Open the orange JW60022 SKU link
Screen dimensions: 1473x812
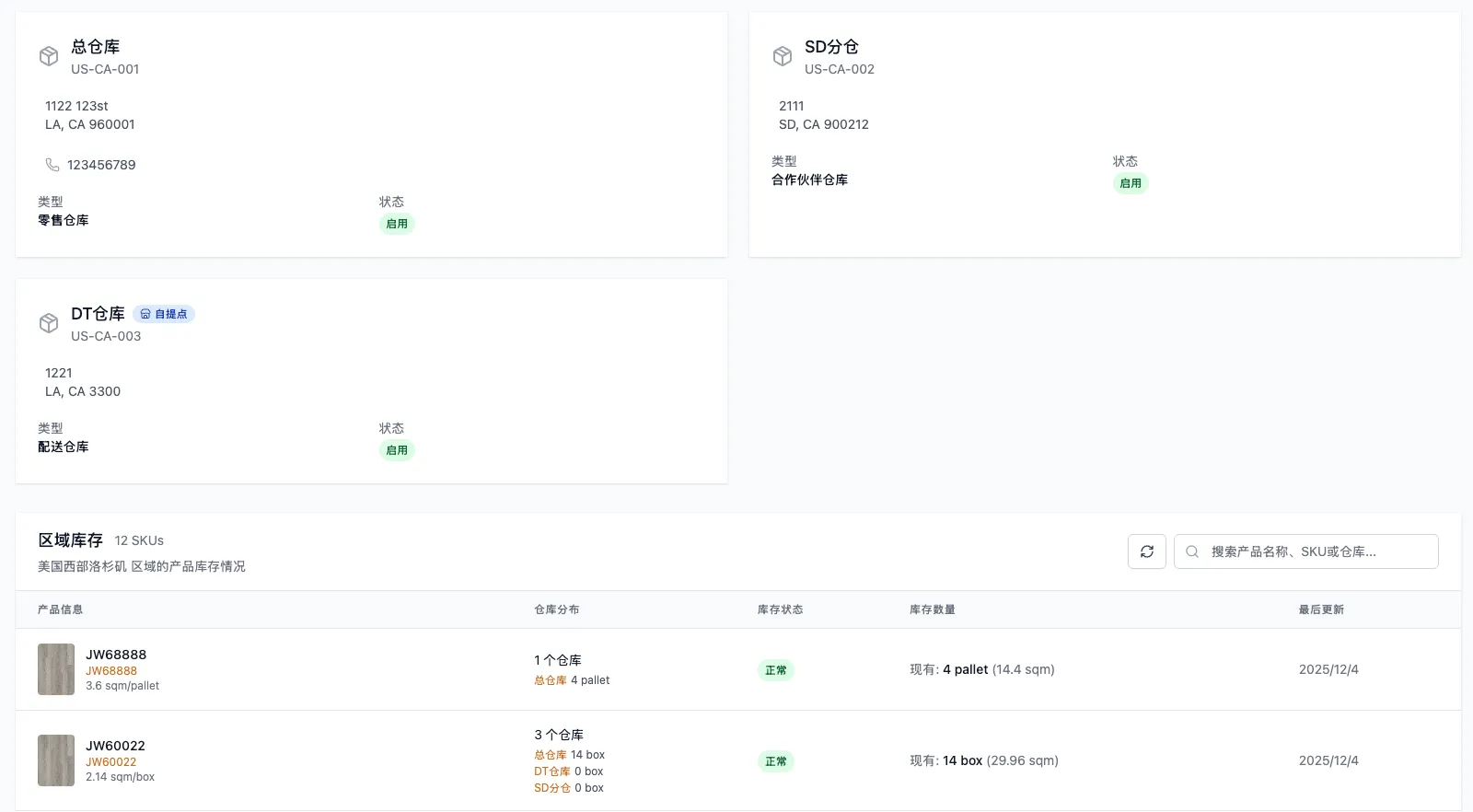click(110, 762)
